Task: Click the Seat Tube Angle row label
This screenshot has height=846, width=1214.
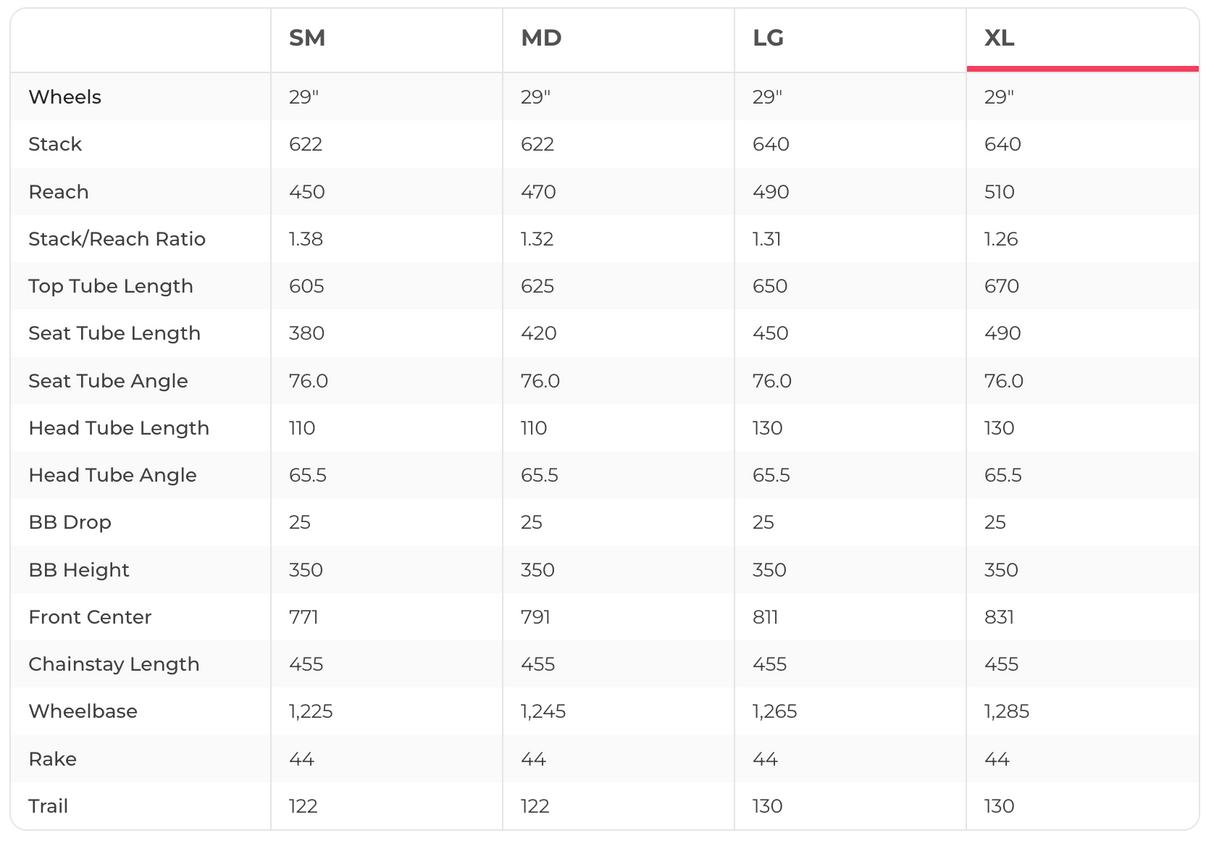Action: (108, 381)
